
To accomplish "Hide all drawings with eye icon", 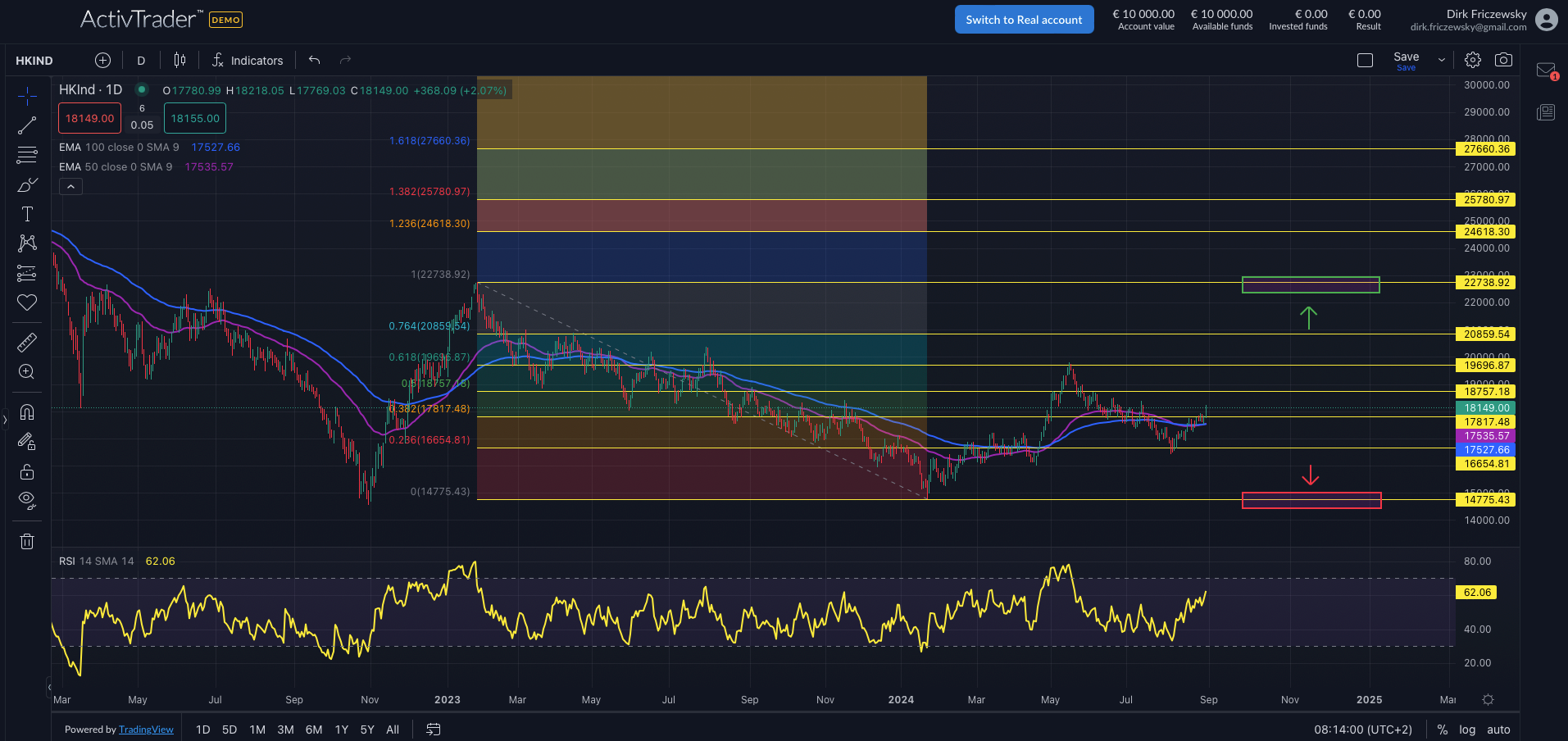I will coord(27,500).
